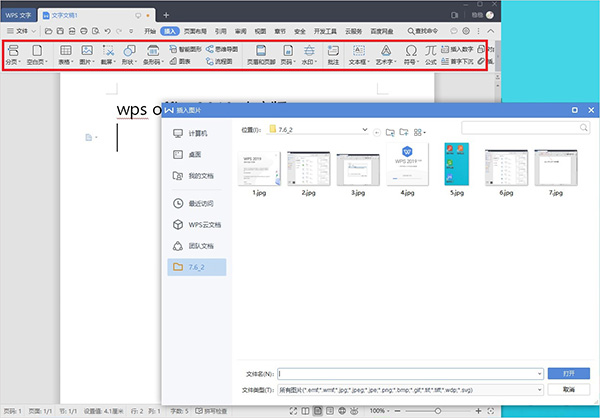Switch to the 开发工具 developer tools tab
The image size is (600, 418).
[325, 31]
